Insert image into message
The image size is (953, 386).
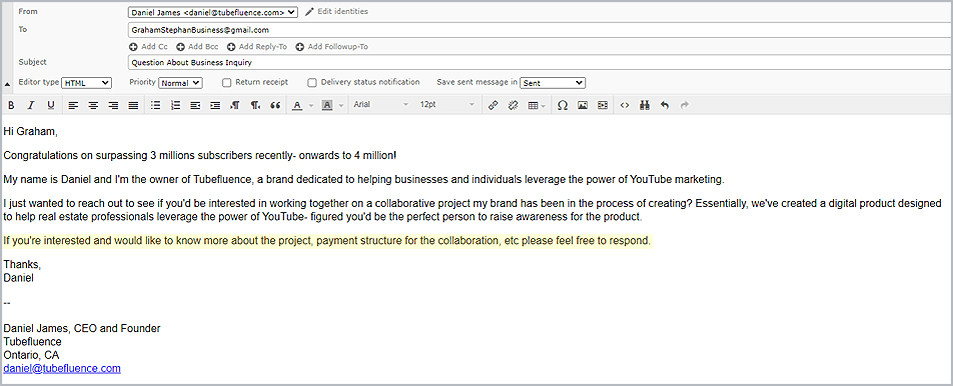click(582, 105)
